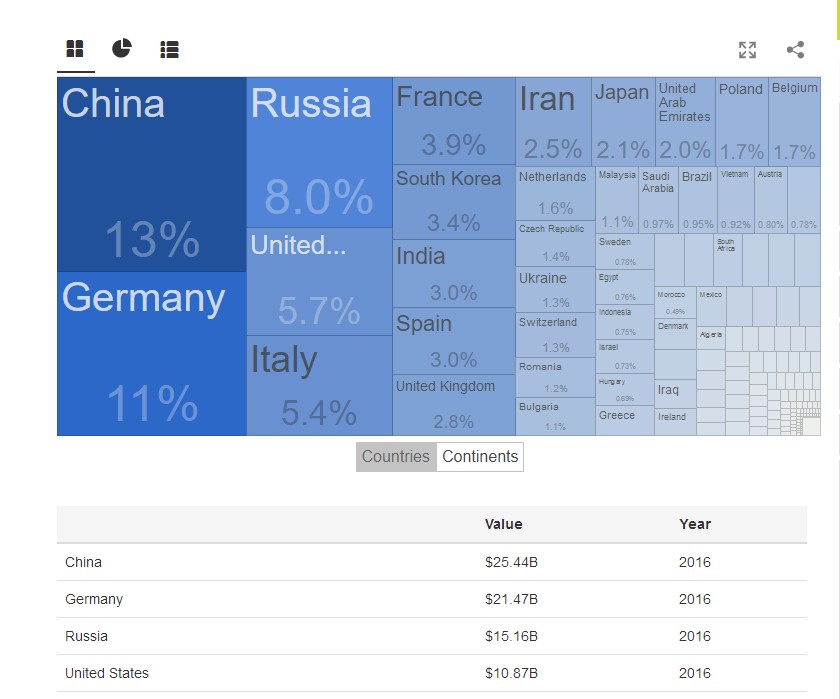Click the South Korea tile

[453, 203]
